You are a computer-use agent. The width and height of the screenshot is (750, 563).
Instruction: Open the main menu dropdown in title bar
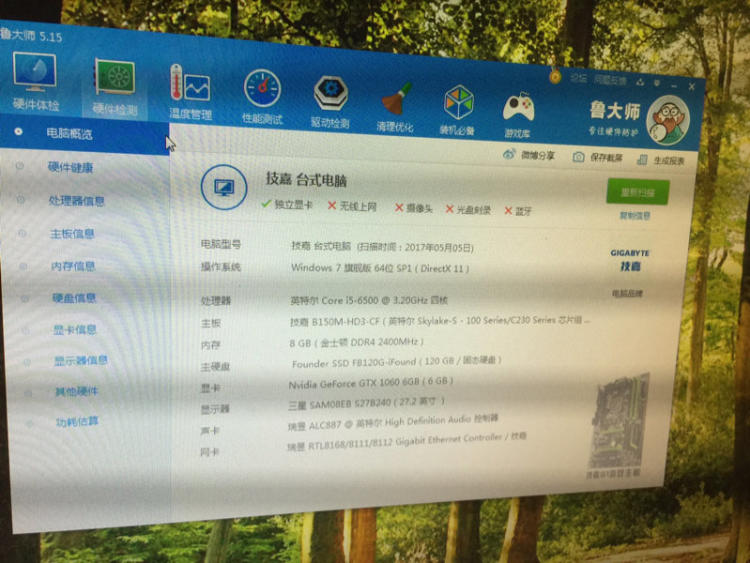tap(657, 83)
